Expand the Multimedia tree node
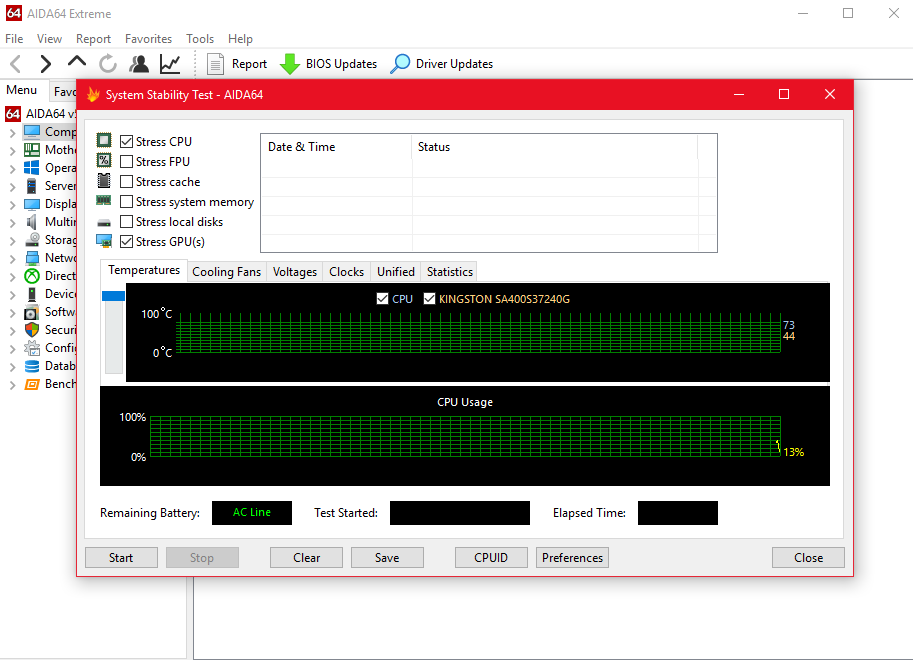This screenshot has width=913, height=660. click(12, 223)
